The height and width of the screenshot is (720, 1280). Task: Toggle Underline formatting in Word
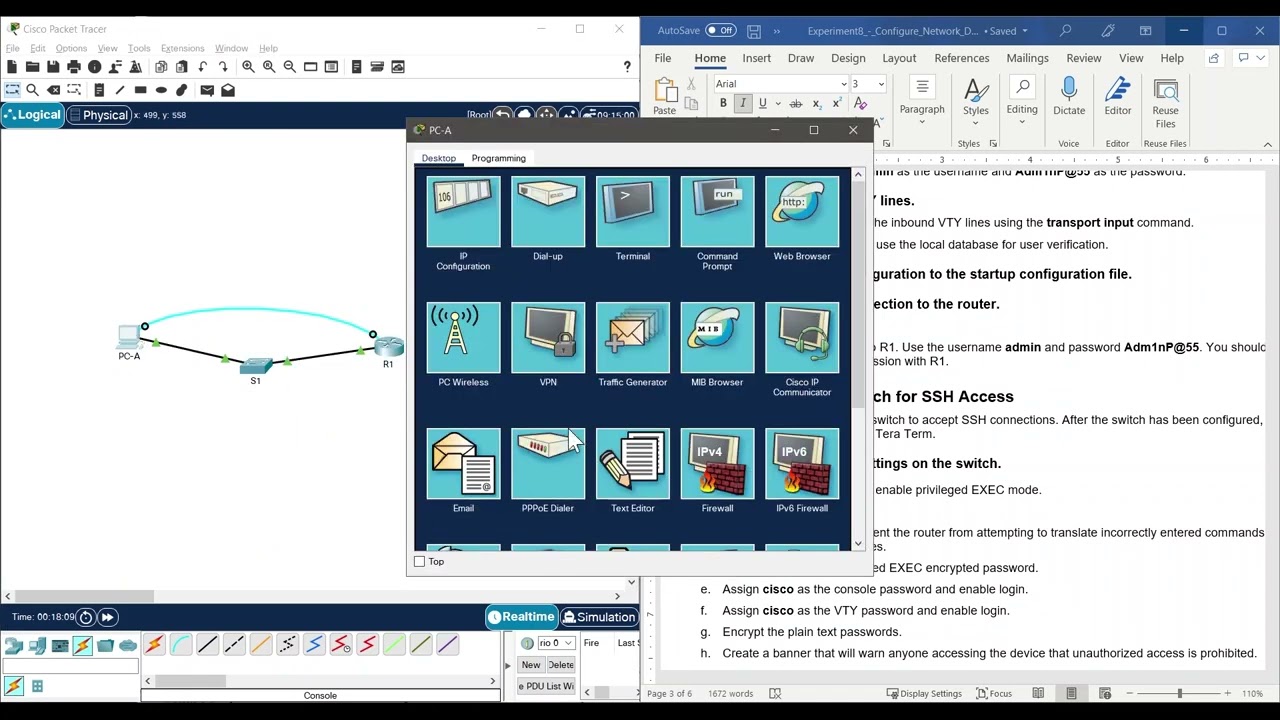tap(762, 104)
